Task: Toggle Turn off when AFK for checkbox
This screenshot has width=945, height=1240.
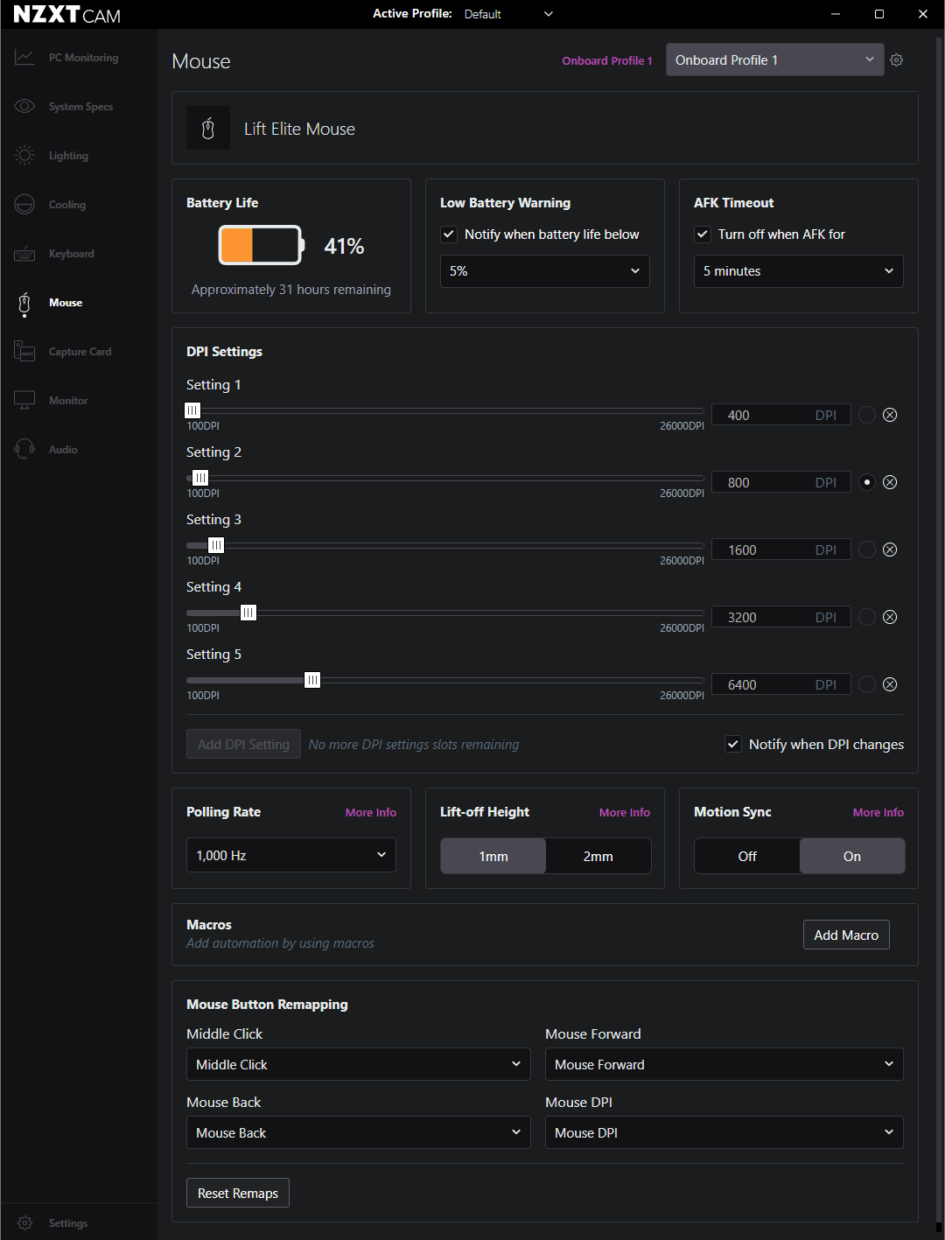Action: pyautogui.click(x=703, y=234)
